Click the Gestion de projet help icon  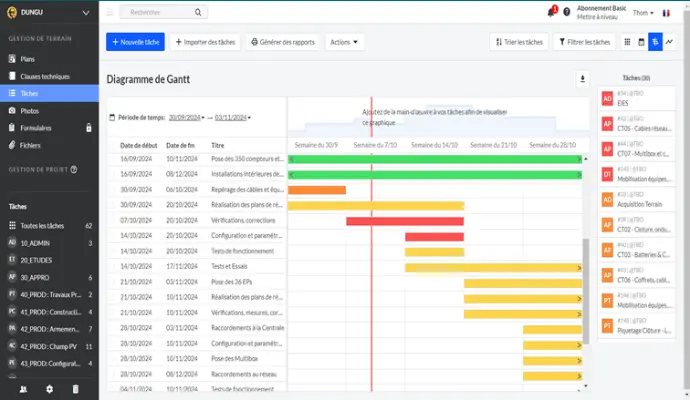click(74, 169)
